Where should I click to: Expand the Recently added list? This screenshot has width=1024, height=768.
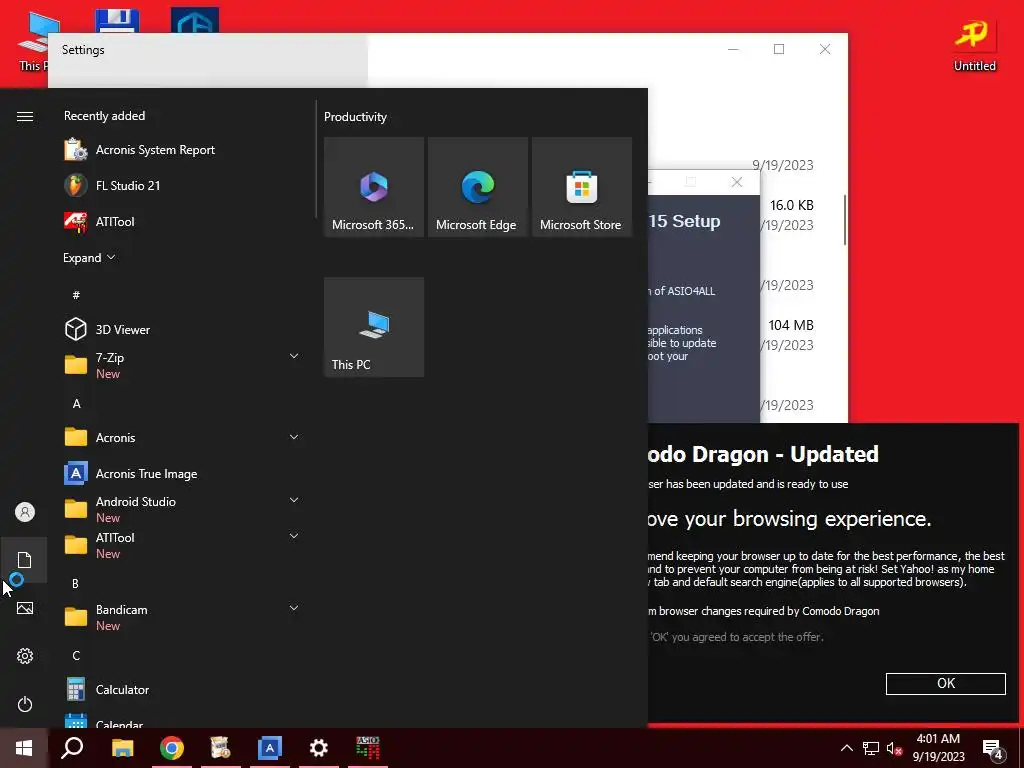tap(89, 257)
